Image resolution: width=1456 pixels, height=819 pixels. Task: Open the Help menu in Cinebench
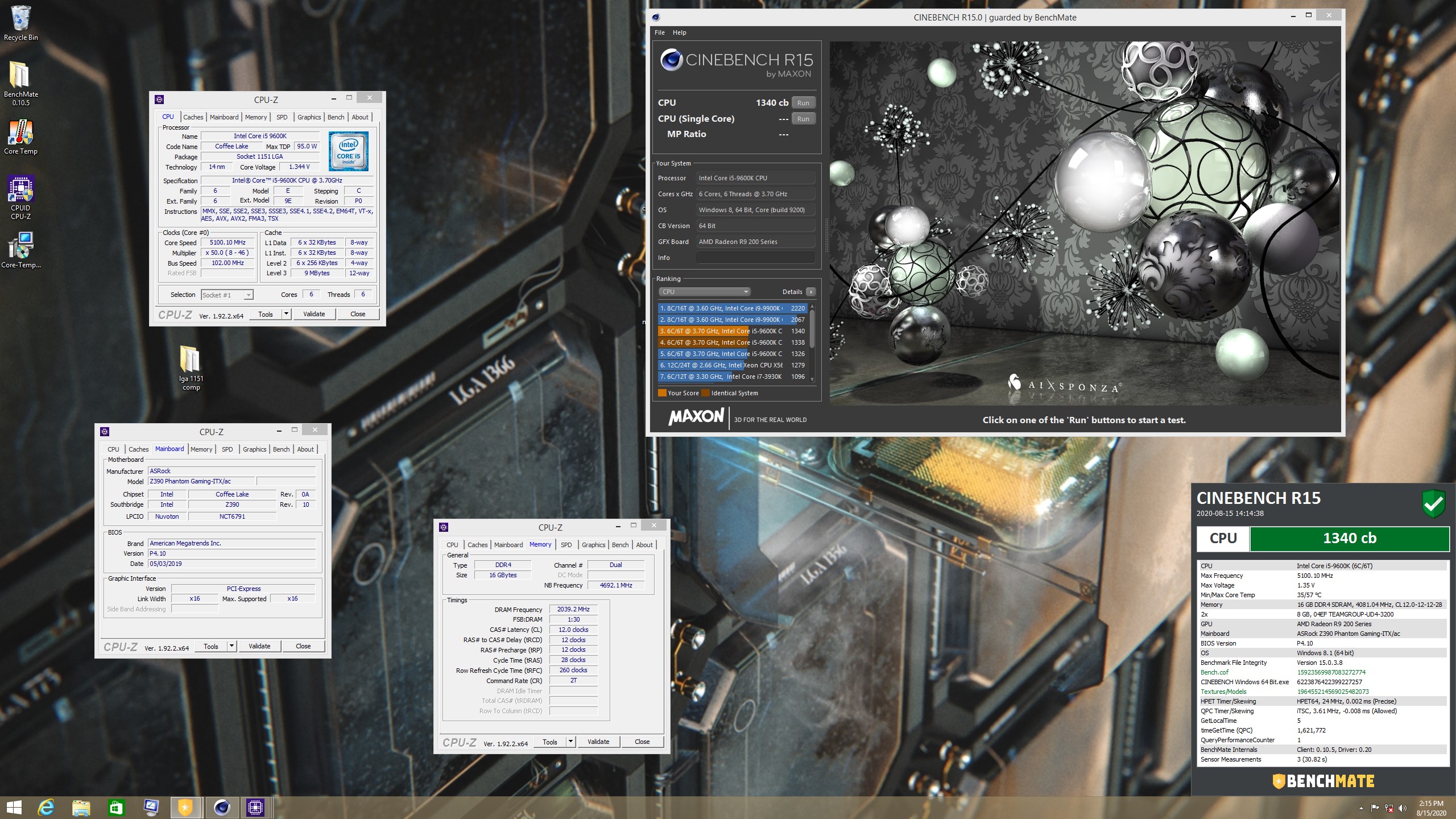point(680,32)
